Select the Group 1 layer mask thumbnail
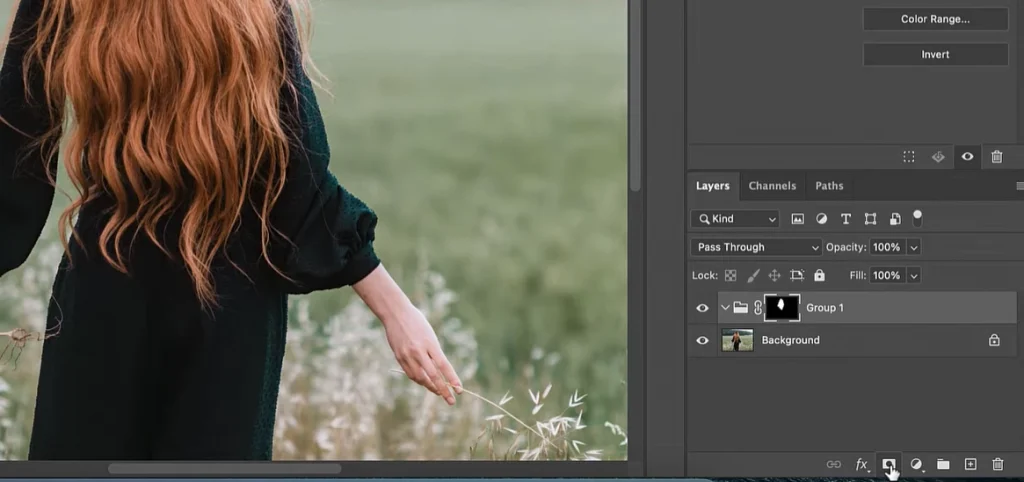The width and height of the screenshot is (1024, 482). (781, 308)
